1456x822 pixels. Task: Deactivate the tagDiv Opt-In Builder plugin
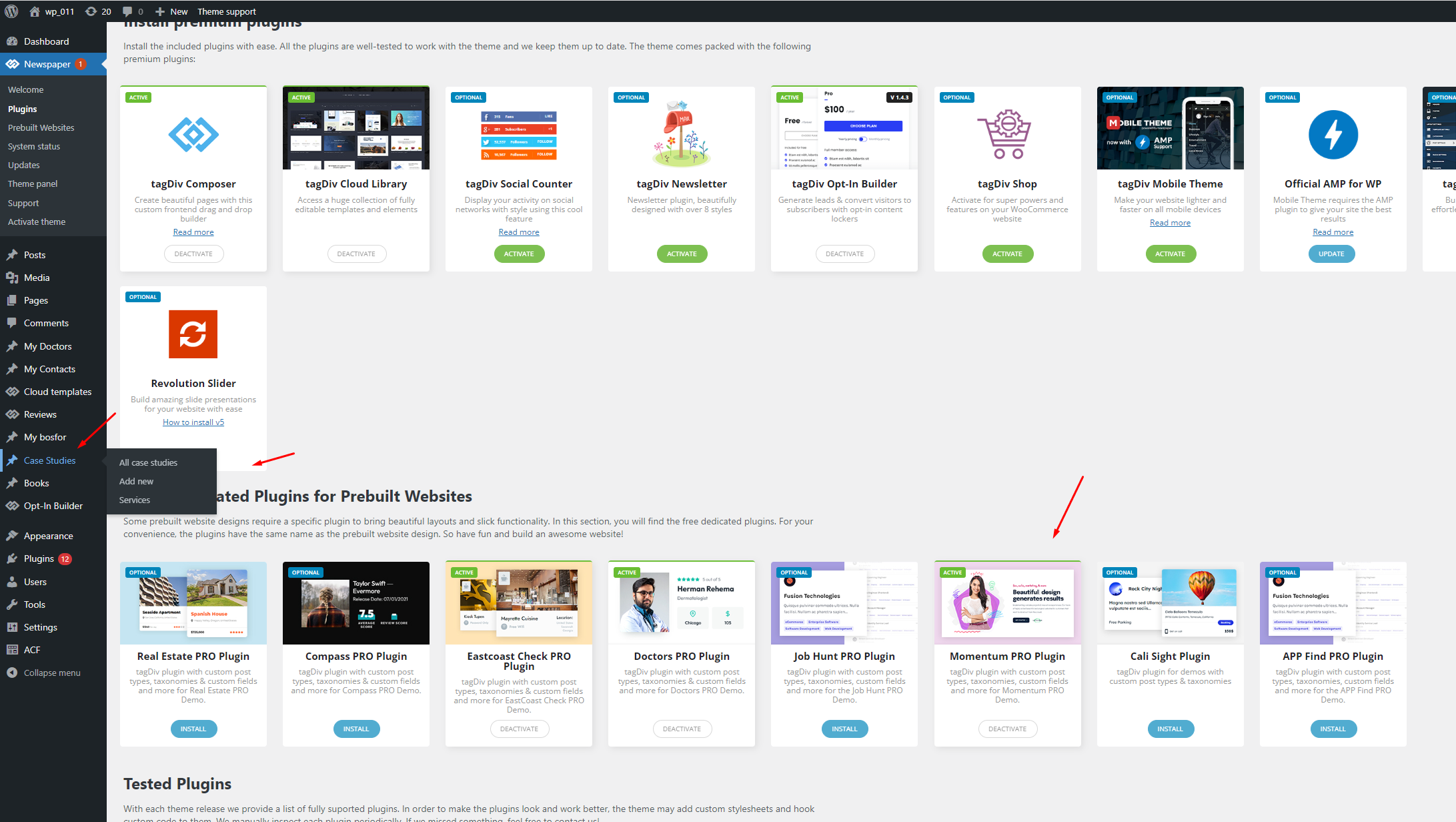[844, 254]
